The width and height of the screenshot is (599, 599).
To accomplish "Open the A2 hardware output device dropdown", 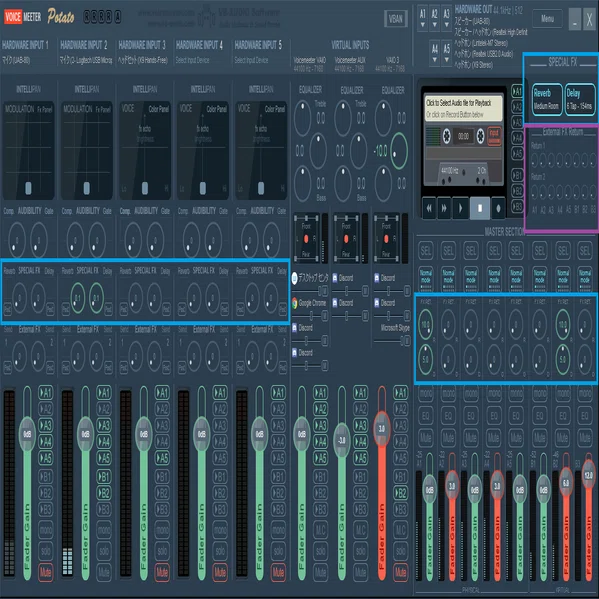I will (x=434, y=18).
